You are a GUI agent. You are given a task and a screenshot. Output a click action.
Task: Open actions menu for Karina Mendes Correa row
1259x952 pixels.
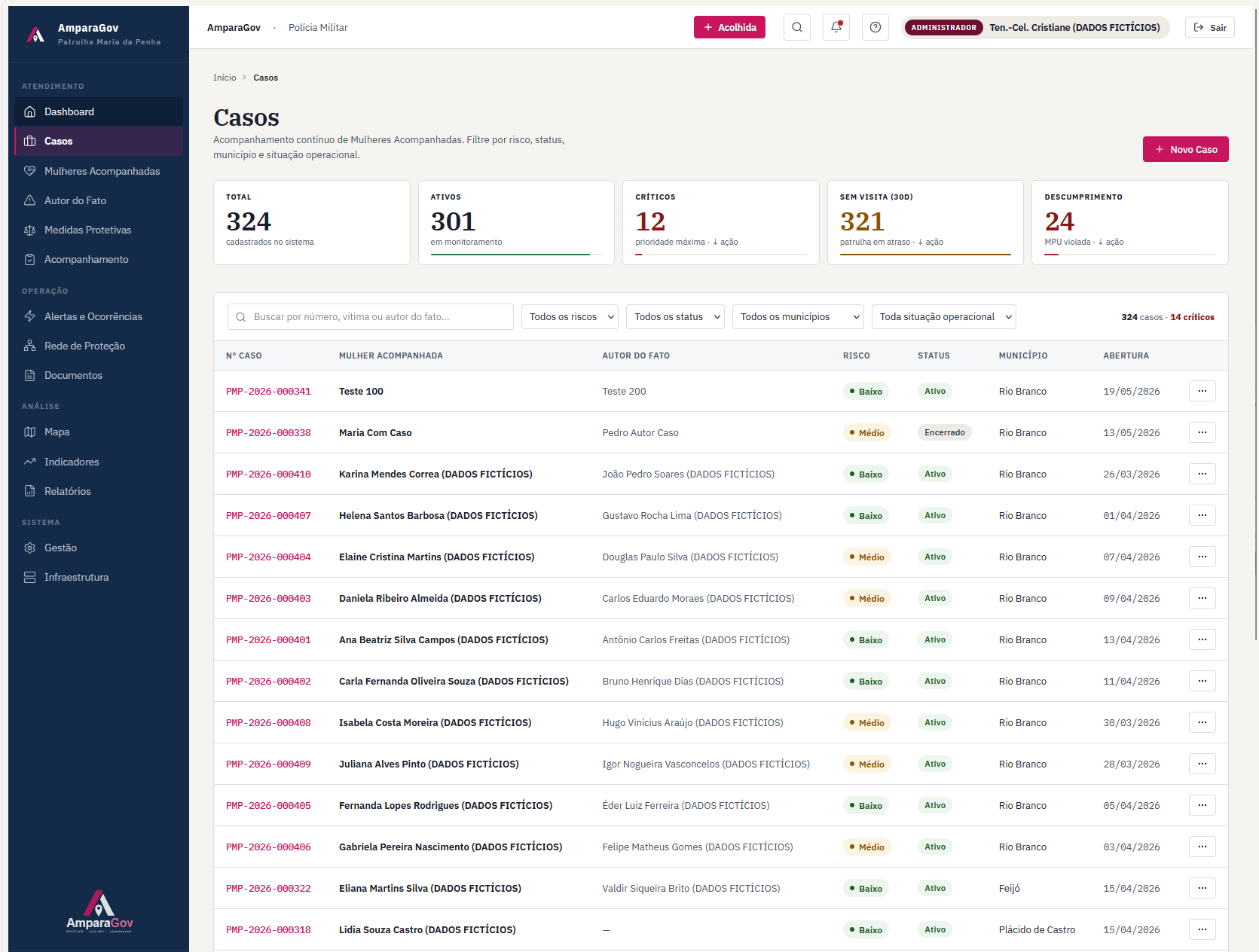click(1202, 474)
